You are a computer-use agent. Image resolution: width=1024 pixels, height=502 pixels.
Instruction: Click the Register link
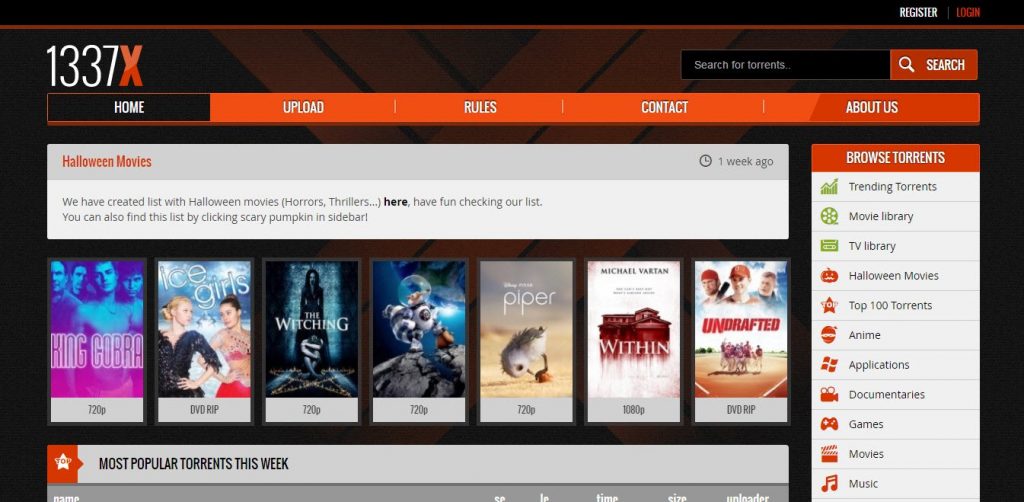tap(918, 12)
